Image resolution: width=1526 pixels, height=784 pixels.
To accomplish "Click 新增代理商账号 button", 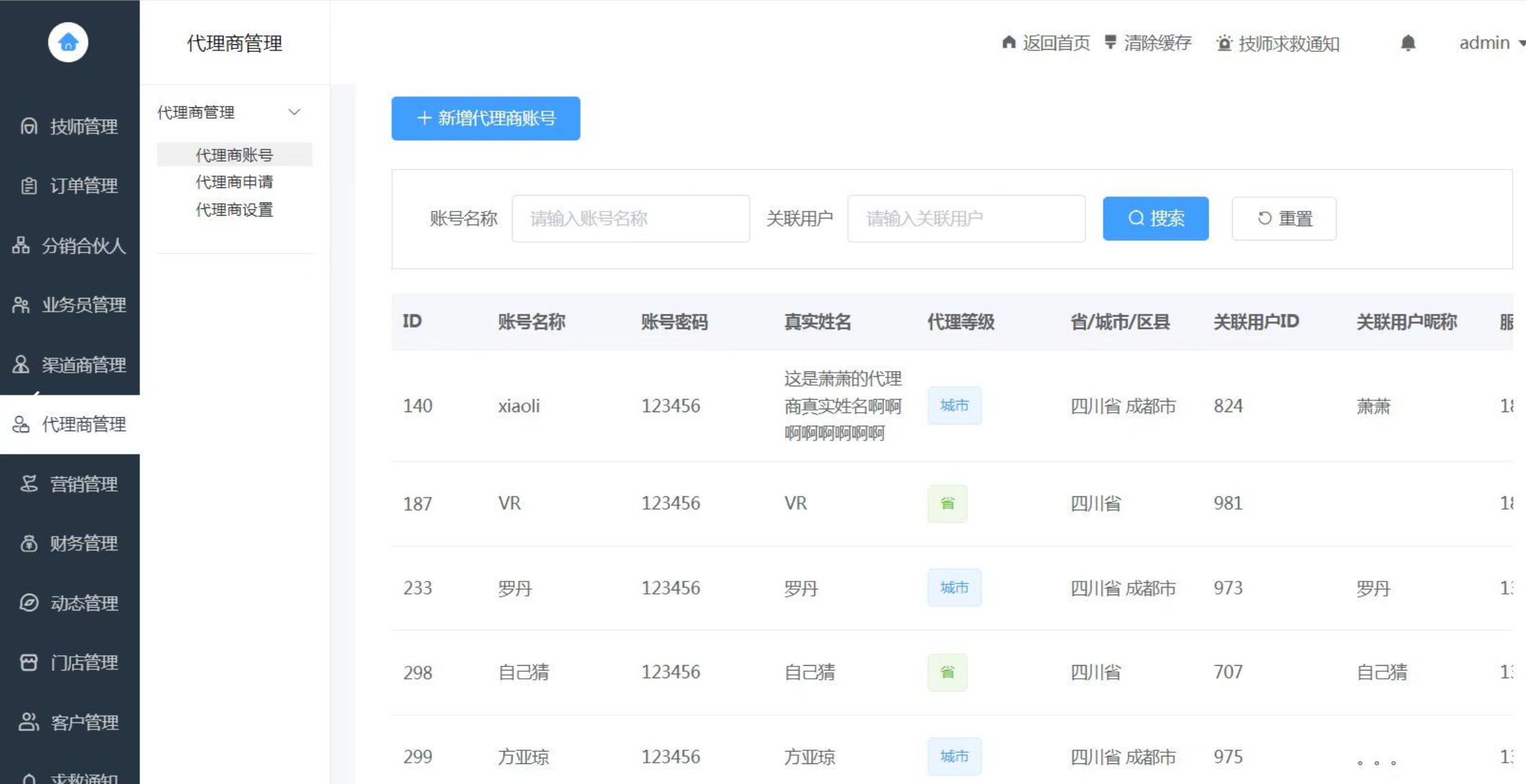I will click(x=486, y=118).
